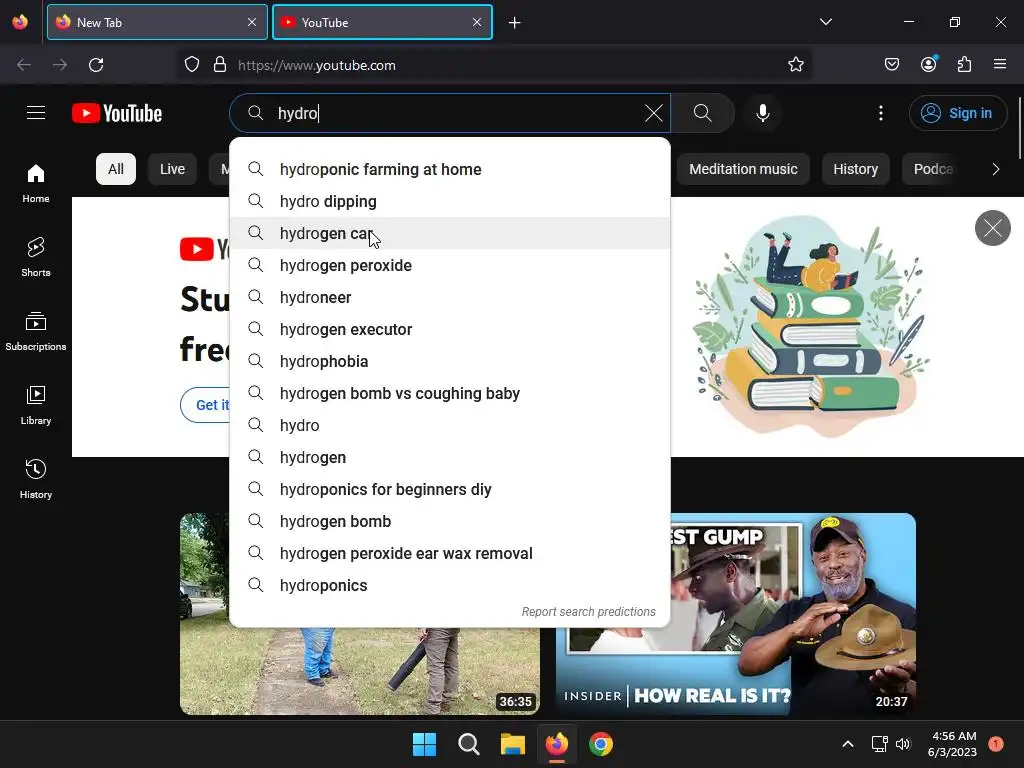
Task: Choose suggestion hydrogen bomb vs coughing baby
Action: [x=450, y=393]
